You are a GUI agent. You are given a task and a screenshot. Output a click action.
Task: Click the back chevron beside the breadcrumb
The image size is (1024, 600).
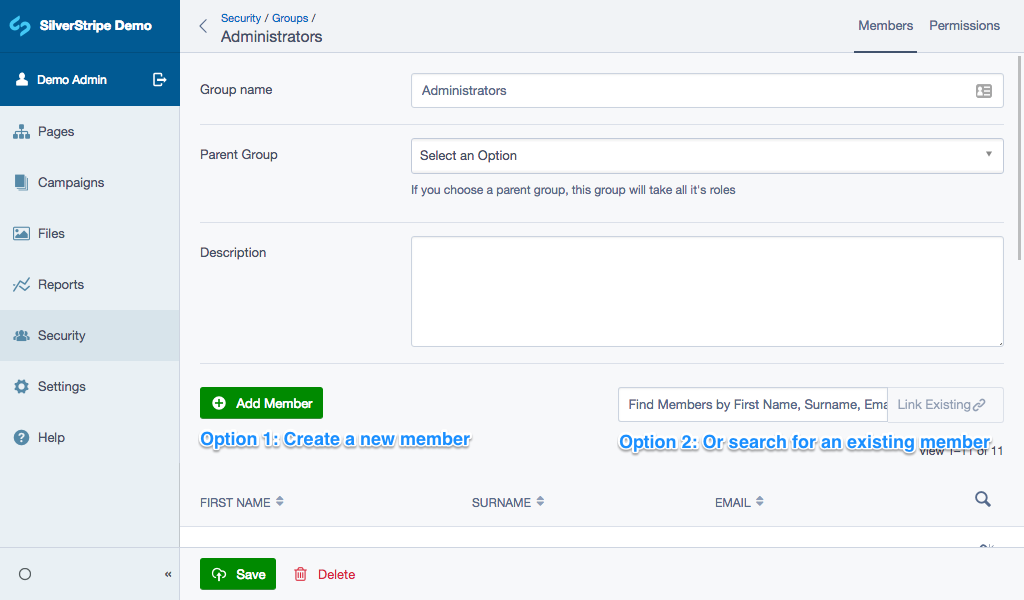click(203, 25)
